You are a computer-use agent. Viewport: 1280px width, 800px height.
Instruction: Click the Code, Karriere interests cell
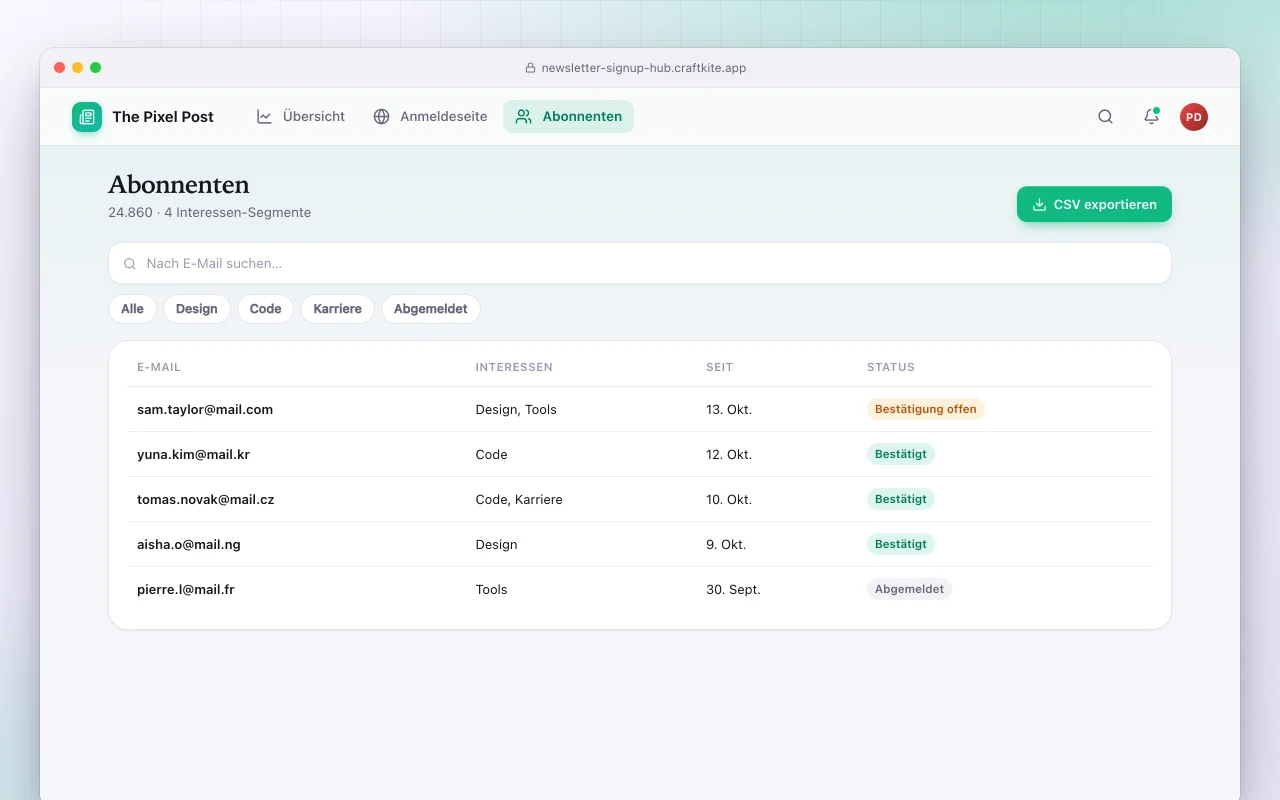(519, 499)
